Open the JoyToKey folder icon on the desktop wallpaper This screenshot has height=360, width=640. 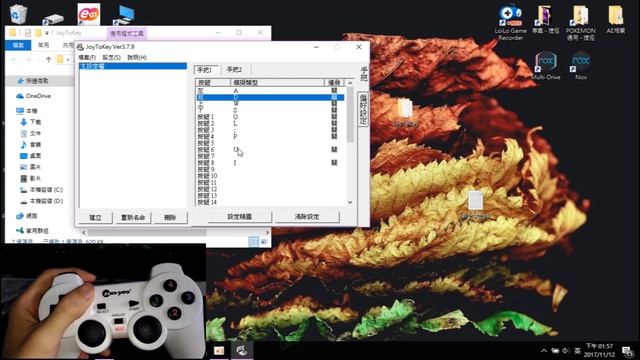point(404,113)
